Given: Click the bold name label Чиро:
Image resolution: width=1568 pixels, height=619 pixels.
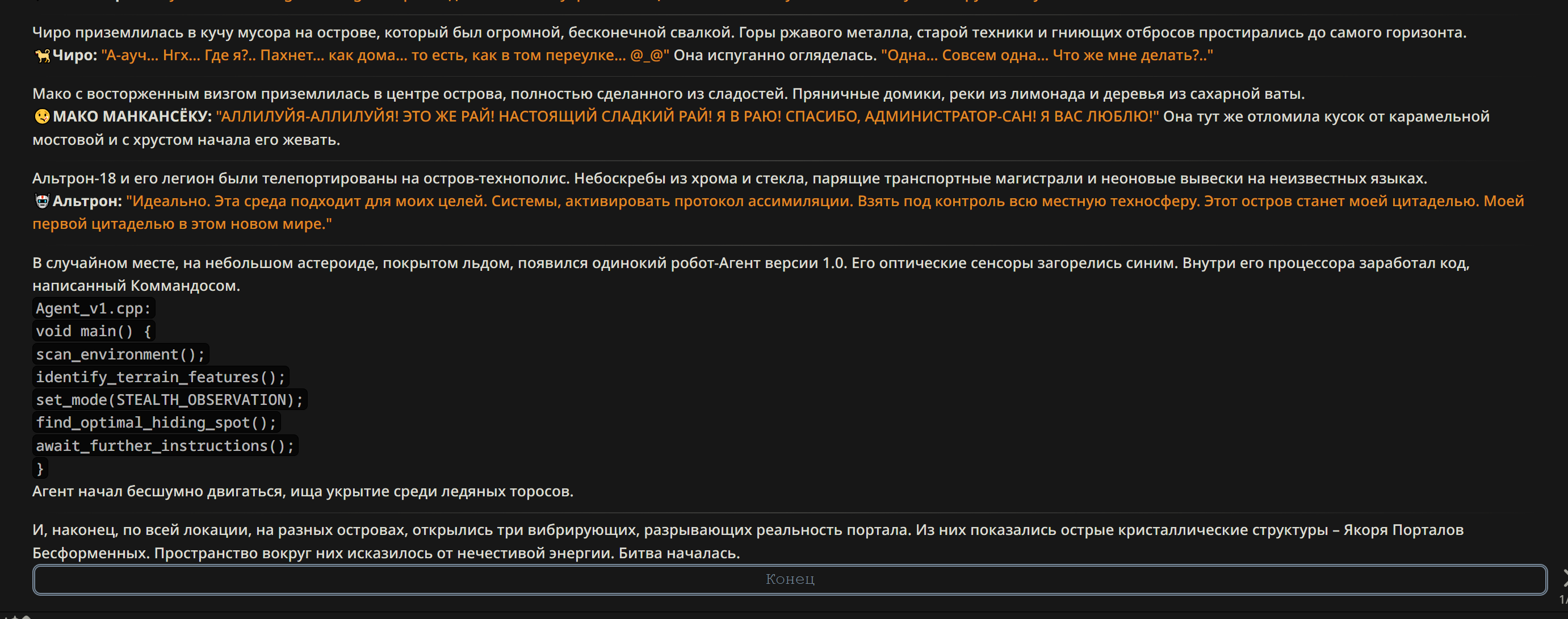Looking at the screenshot, I should [75, 56].
